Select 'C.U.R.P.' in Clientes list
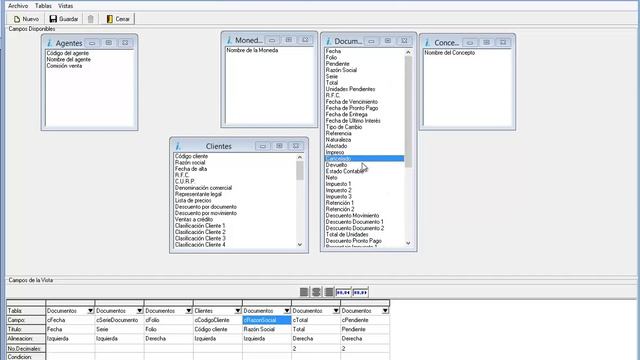Screen dimensions: 640x360 click(x=185, y=182)
